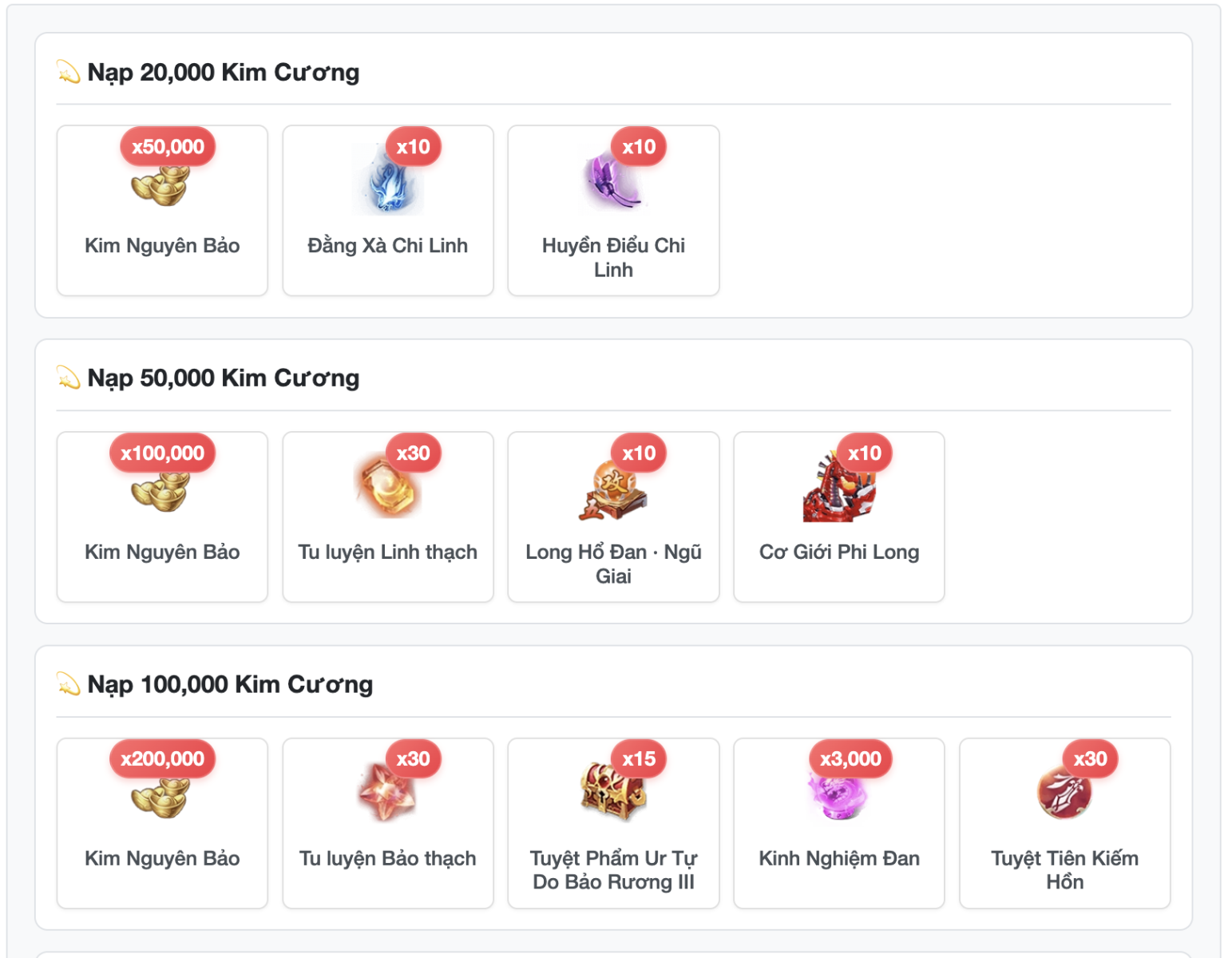
Task: Click the Kinh Nghiệm Đan purple orb icon
Action: (x=839, y=793)
